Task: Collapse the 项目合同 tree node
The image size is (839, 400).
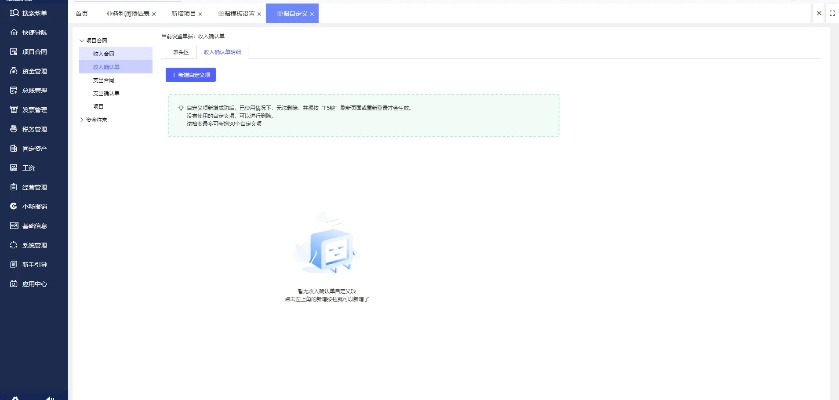Action: tap(82, 40)
